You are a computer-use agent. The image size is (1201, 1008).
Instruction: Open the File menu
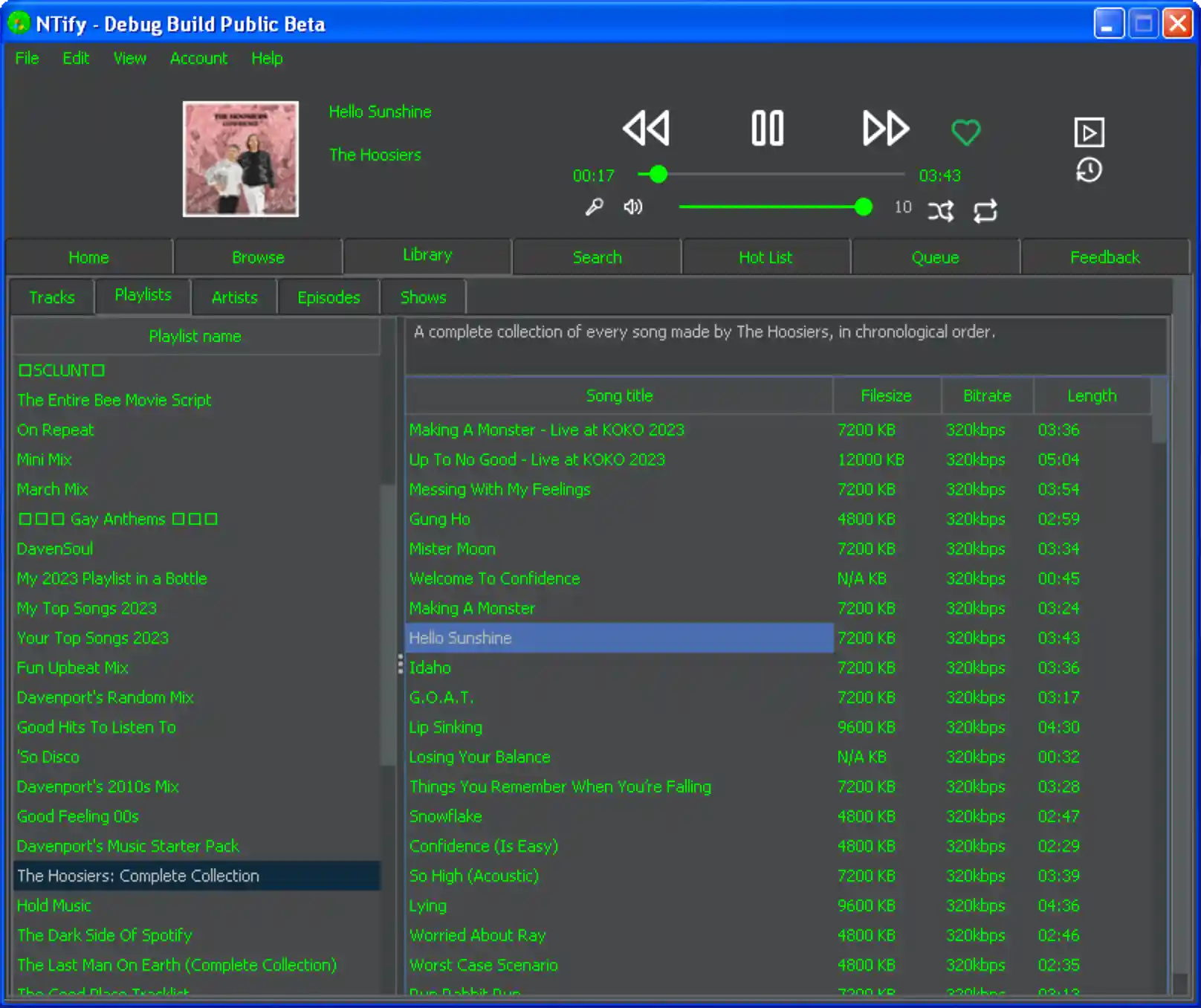27,58
